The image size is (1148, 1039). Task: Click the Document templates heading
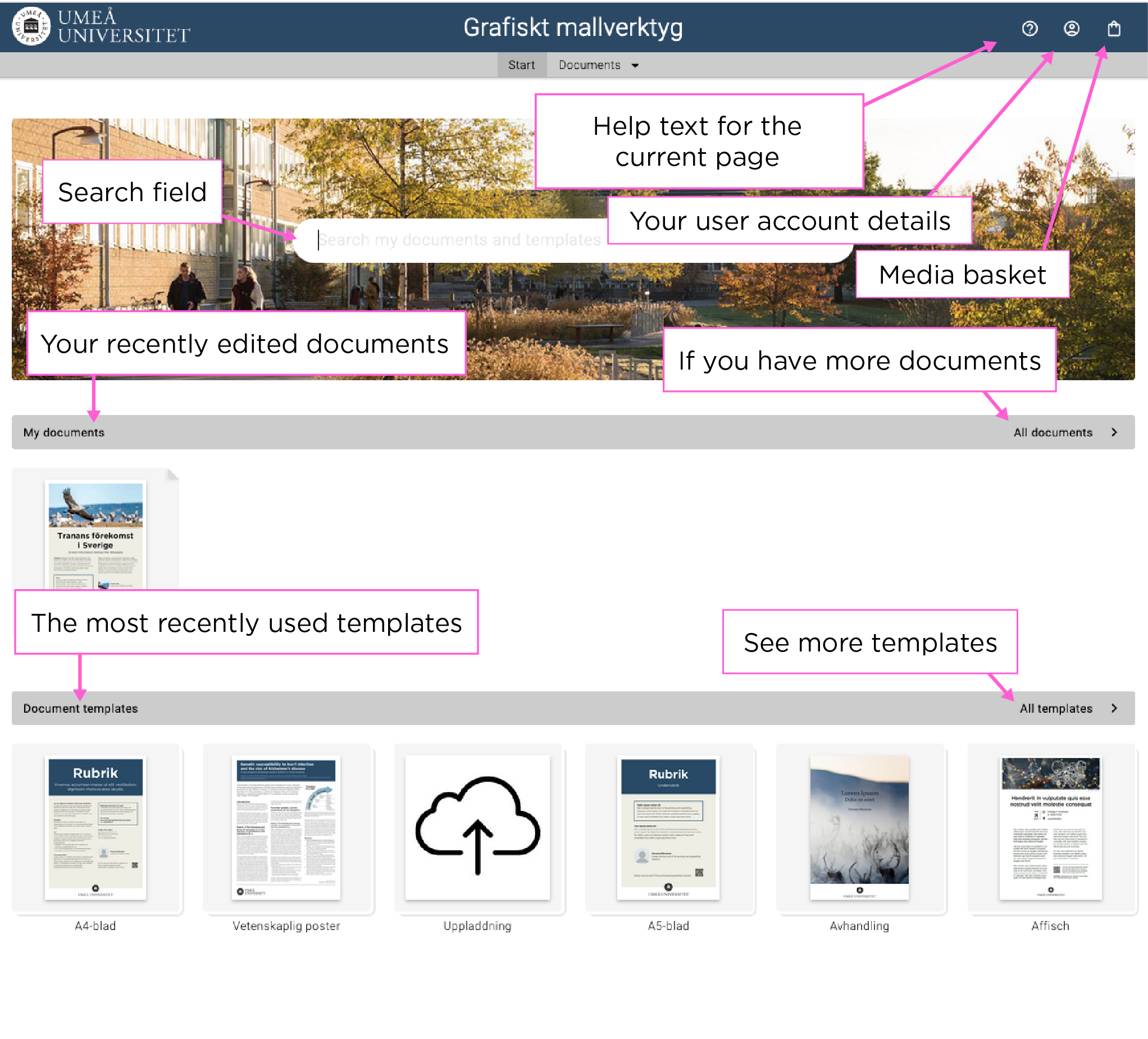80,708
